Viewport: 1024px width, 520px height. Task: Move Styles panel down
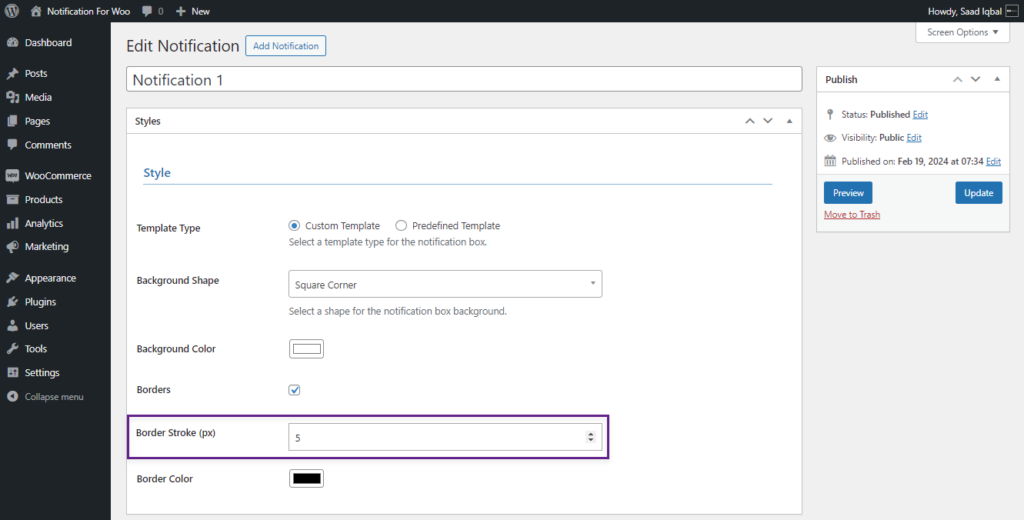tap(768, 121)
